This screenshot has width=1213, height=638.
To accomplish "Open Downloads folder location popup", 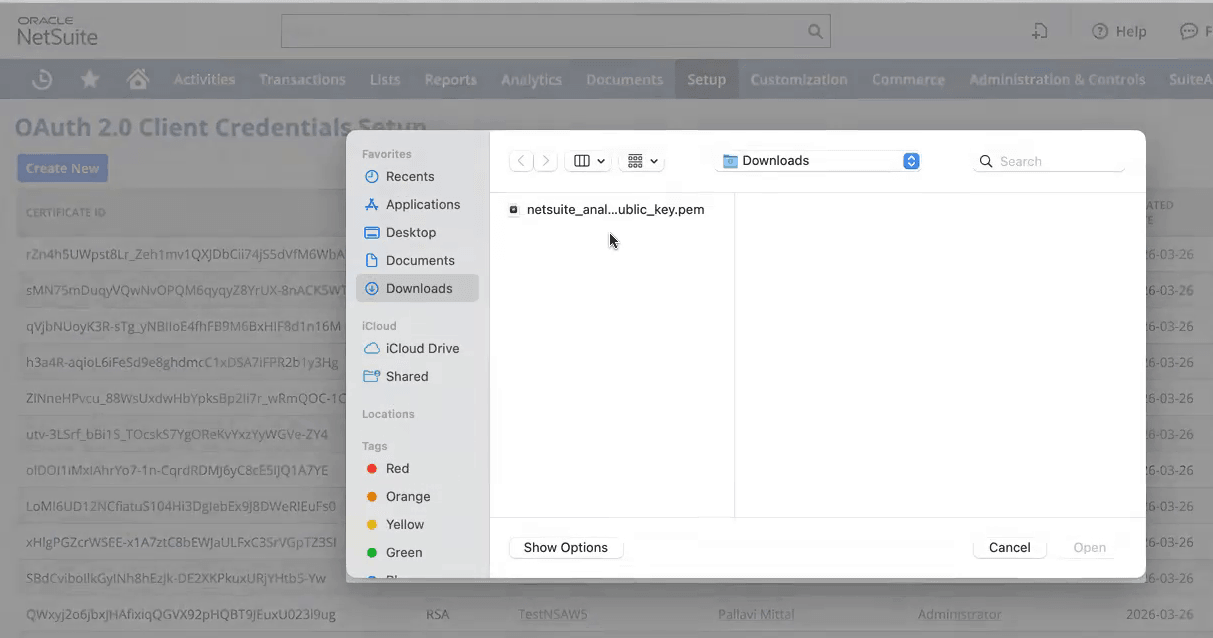I will coord(818,161).
